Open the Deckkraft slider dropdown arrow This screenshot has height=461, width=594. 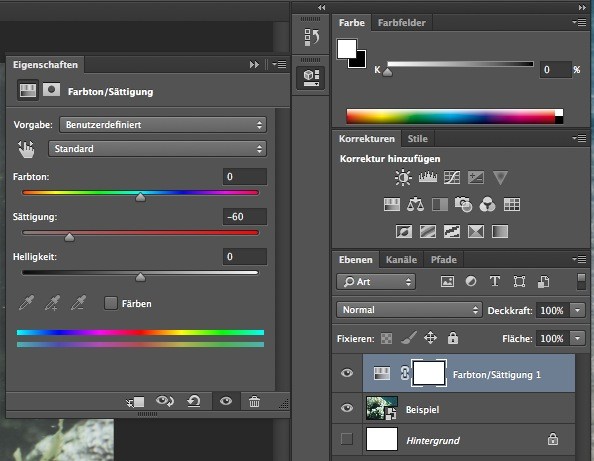(577, 310)
